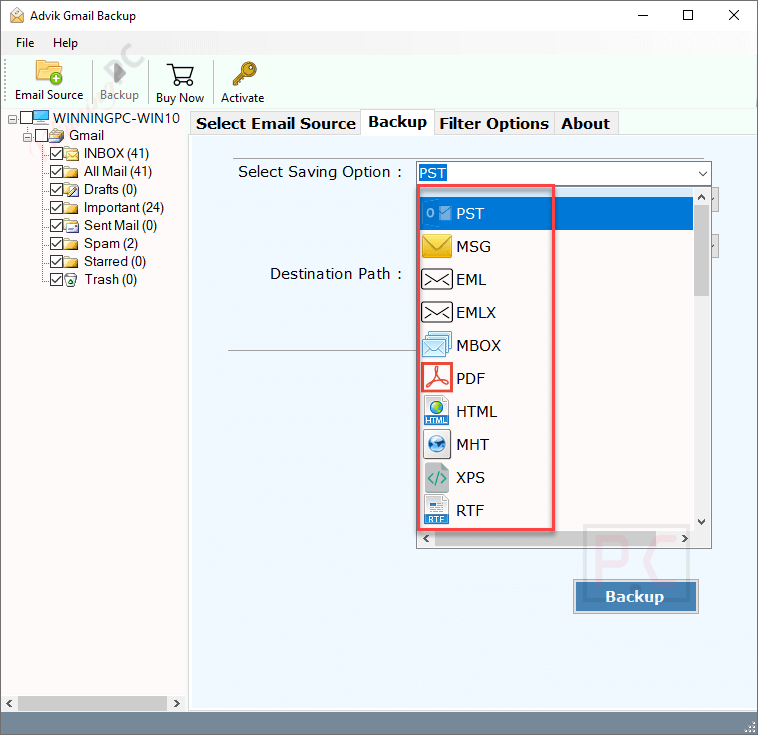
Task: Select the MHT browser icon
Action: pyautogui.click(x=437, y=443)
